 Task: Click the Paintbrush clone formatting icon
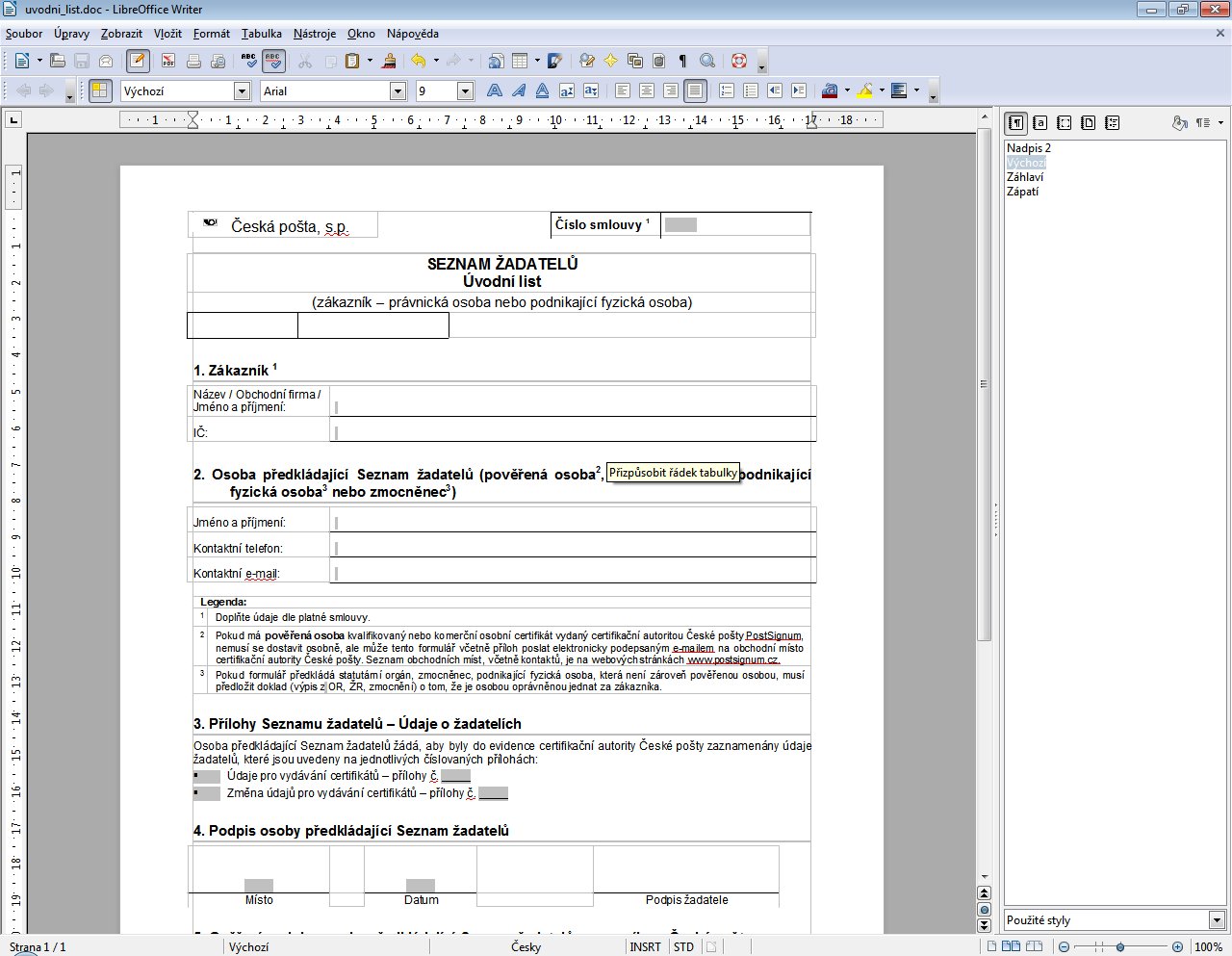point(389,61)
